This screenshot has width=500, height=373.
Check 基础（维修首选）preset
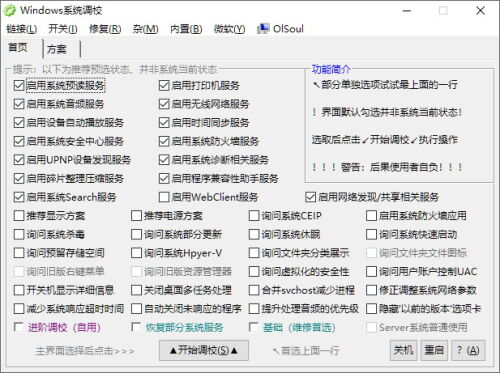pyautogui.click(x=254, y=327)
